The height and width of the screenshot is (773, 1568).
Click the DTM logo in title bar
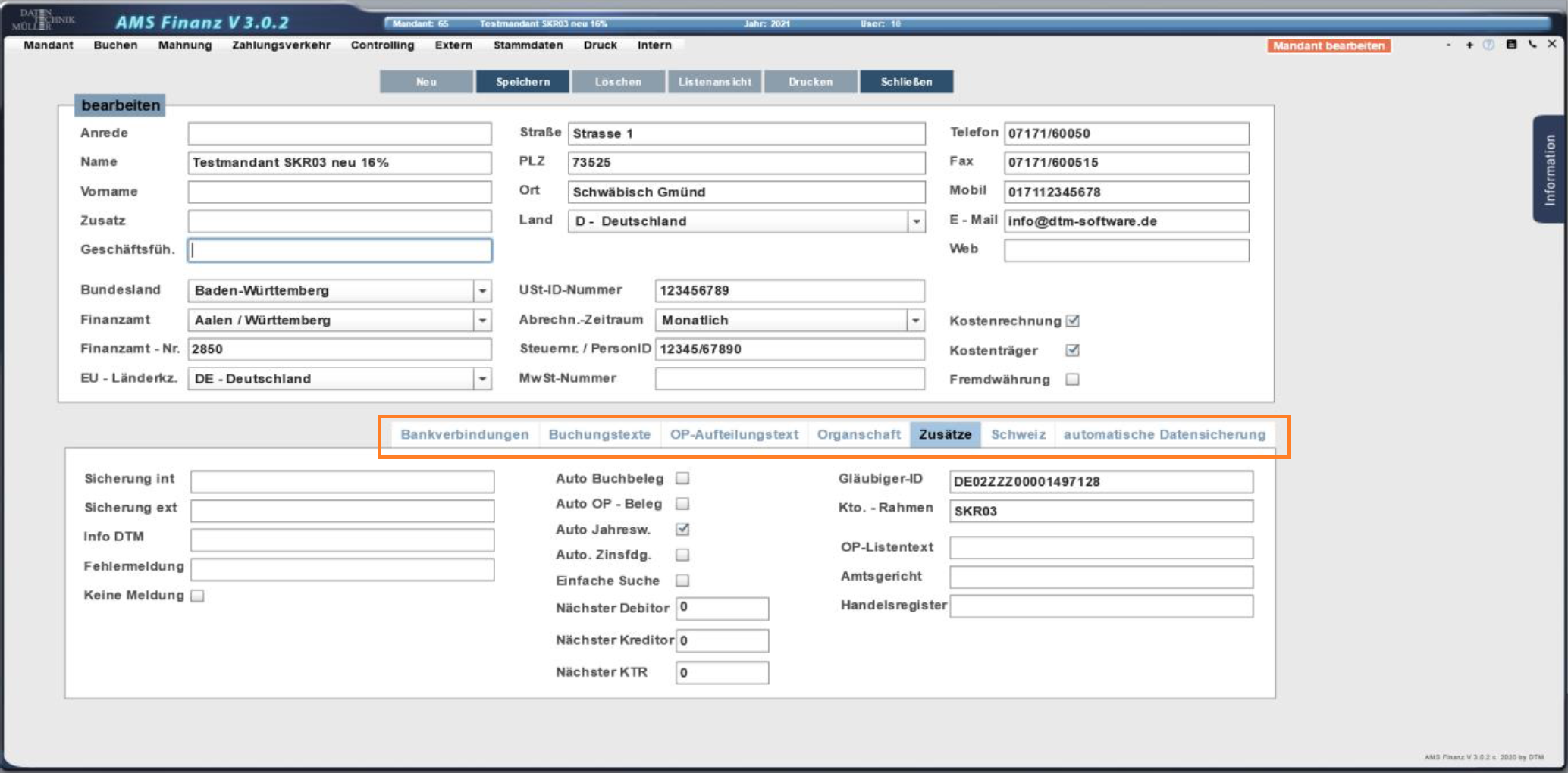click(42, 20)
